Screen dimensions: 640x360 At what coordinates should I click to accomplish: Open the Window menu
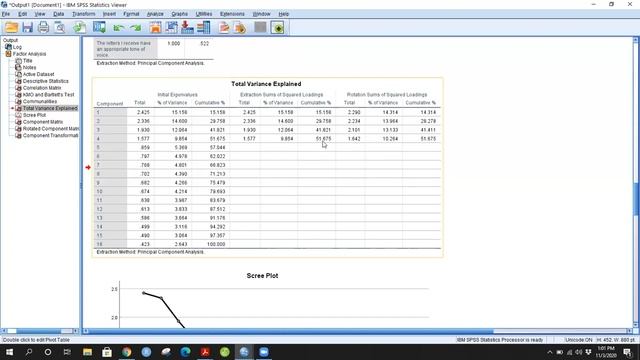click(261, 14)
